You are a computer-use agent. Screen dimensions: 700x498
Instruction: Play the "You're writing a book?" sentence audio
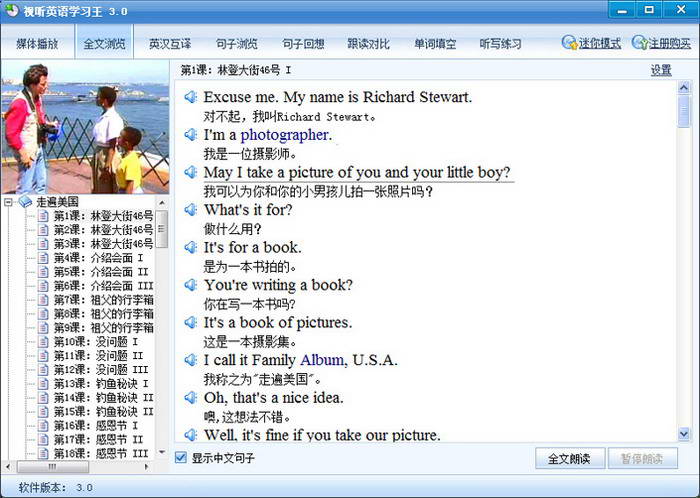(x=189, y=285)
